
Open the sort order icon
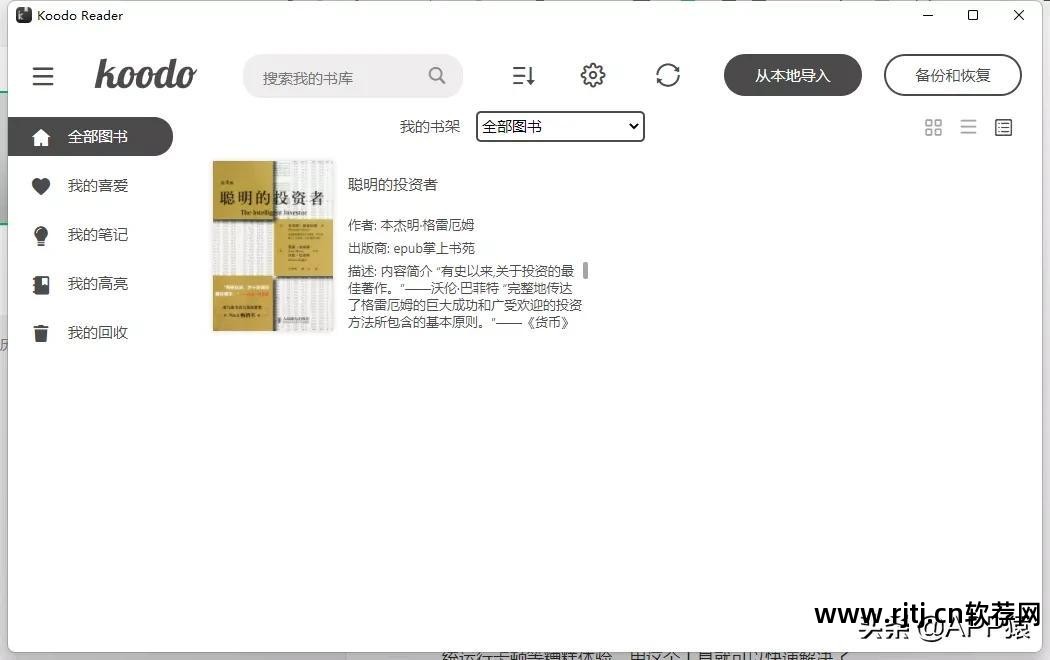[524, 76]
